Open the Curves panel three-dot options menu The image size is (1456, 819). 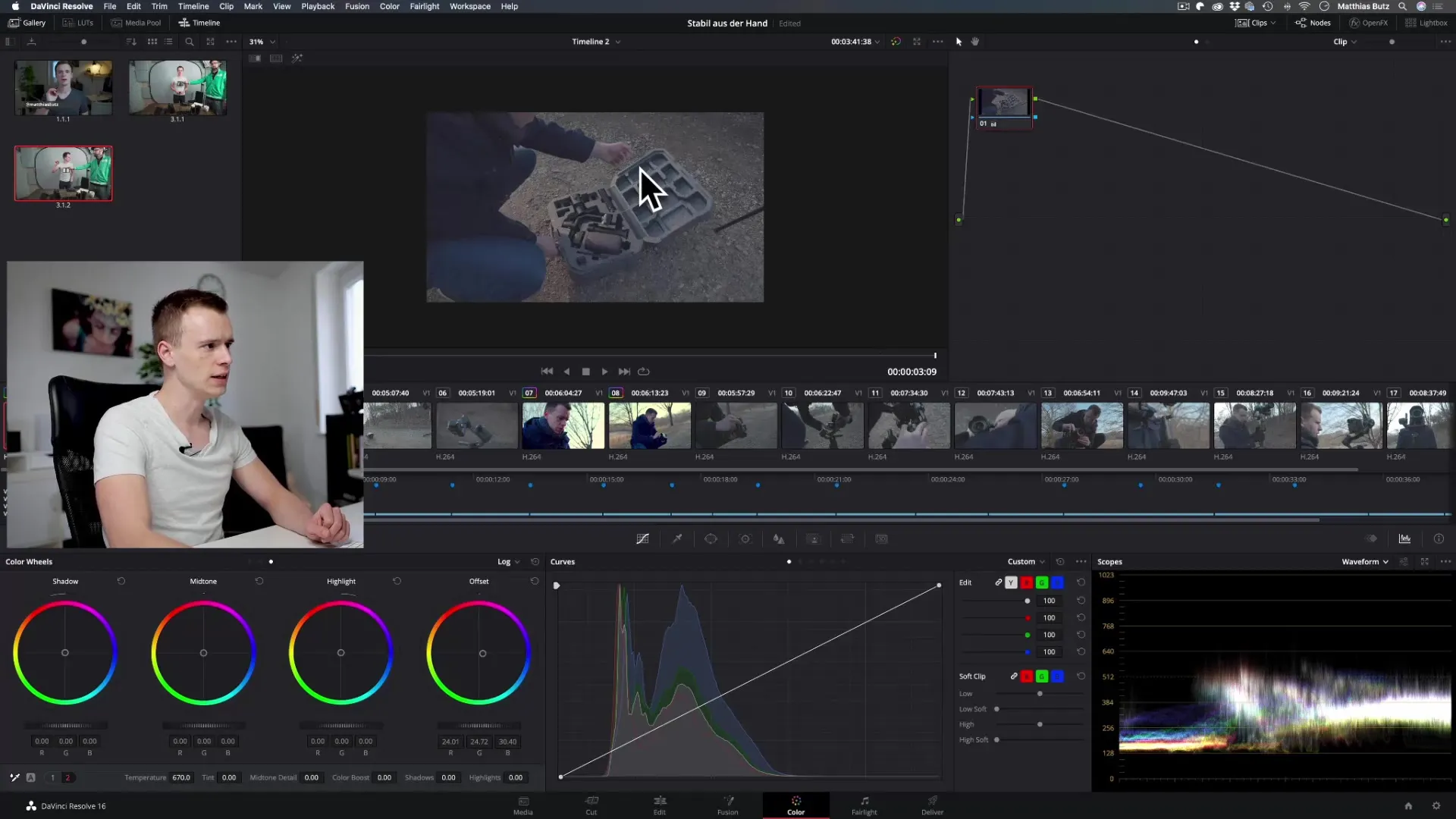click(x=1081, y=562)
